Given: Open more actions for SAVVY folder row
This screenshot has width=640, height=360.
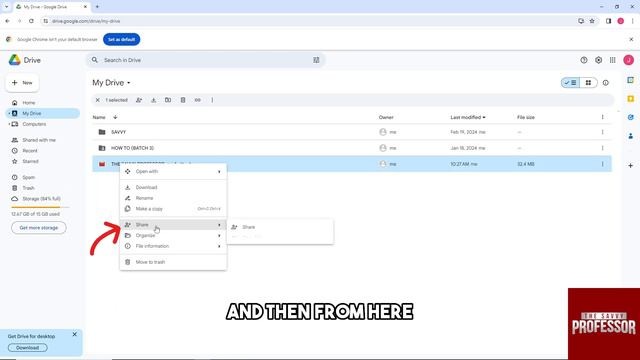Looking at the screenshot, I should (602, 132).
